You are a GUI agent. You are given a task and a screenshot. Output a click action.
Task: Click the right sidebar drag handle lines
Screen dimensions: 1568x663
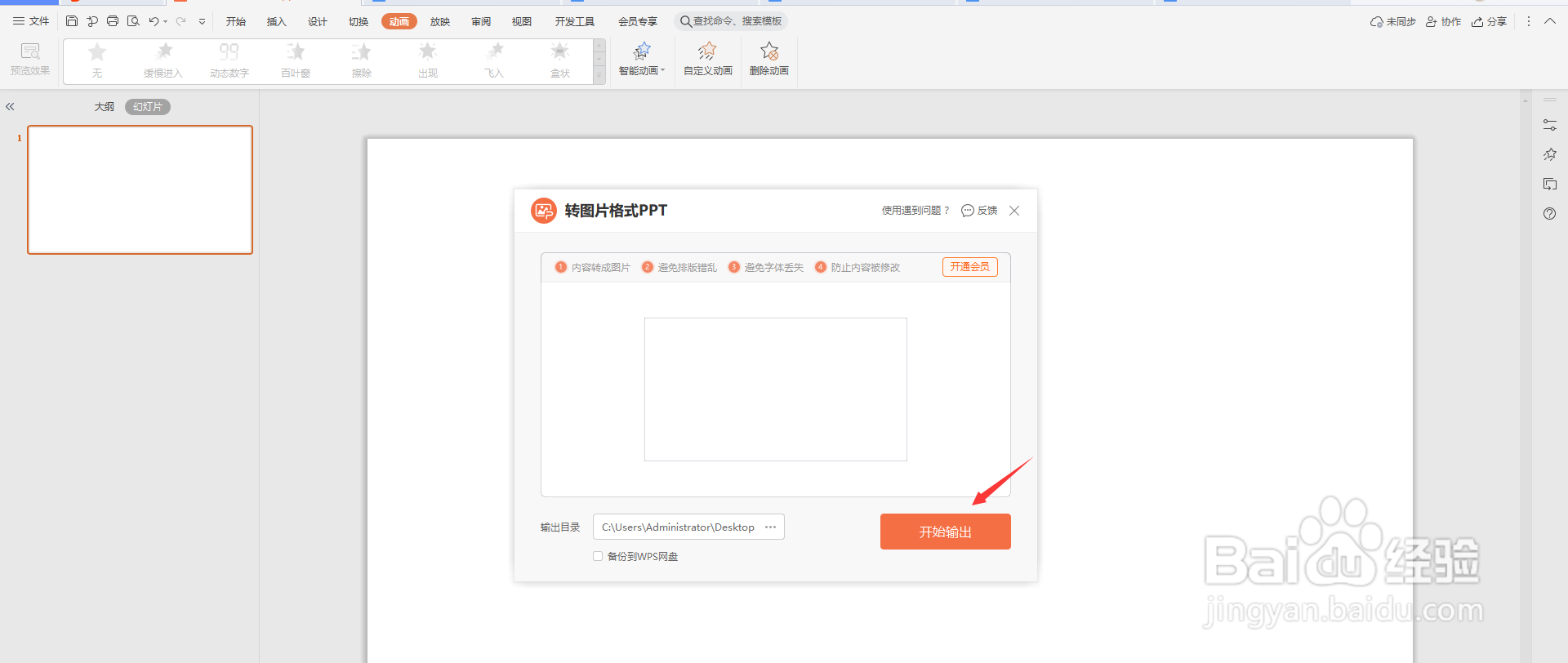point(1550,100)
